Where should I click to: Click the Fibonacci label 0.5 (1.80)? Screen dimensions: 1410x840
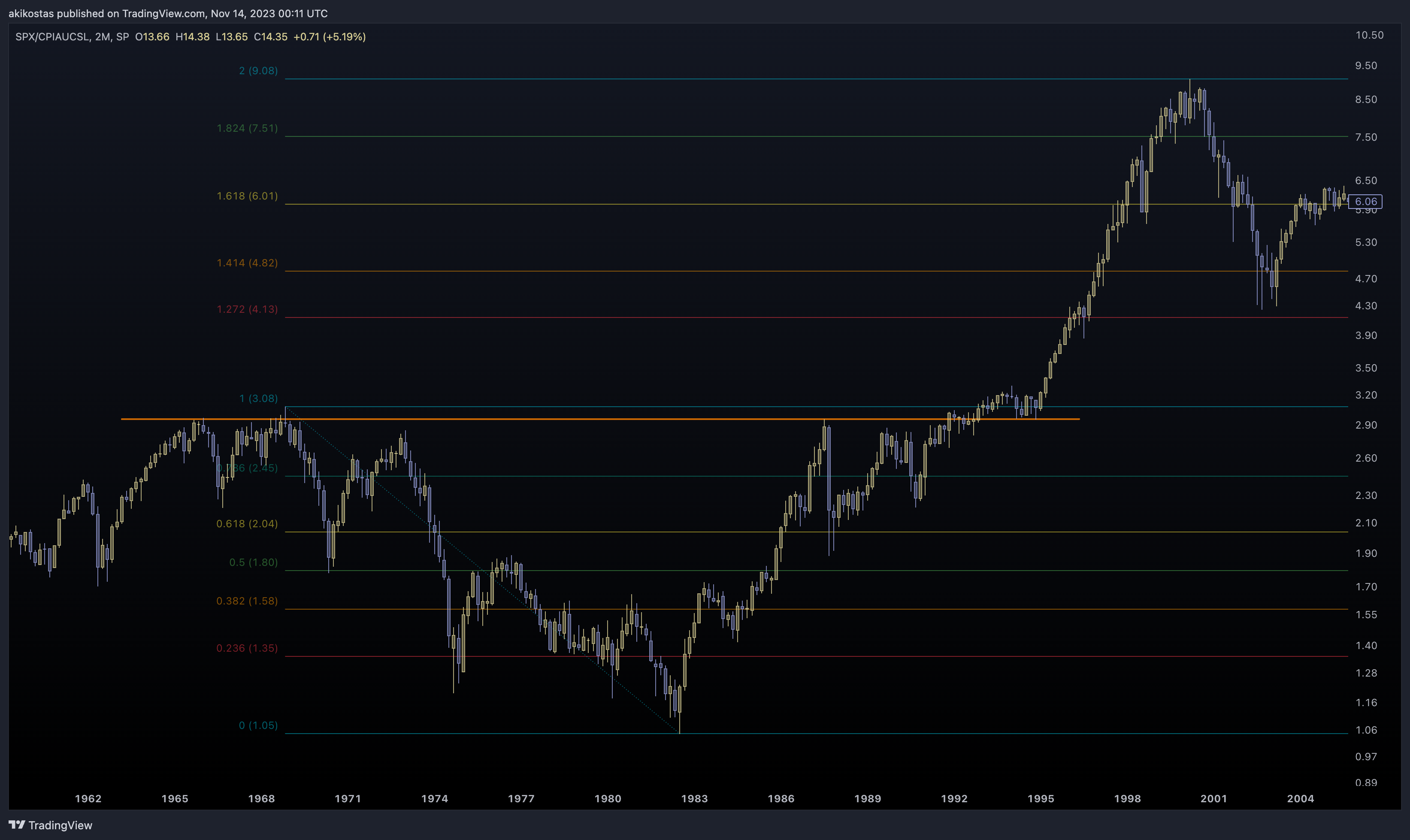[254, 562]
